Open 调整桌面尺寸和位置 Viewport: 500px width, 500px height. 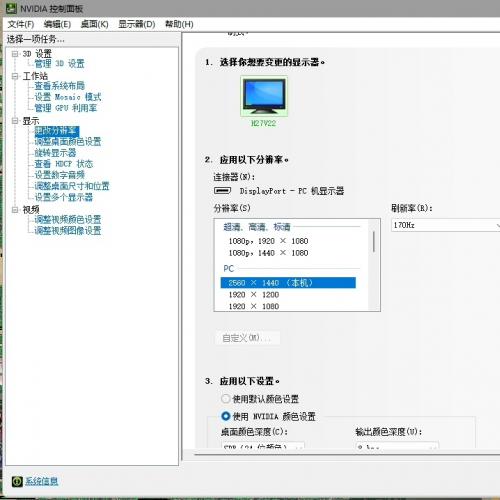[72, 186]
